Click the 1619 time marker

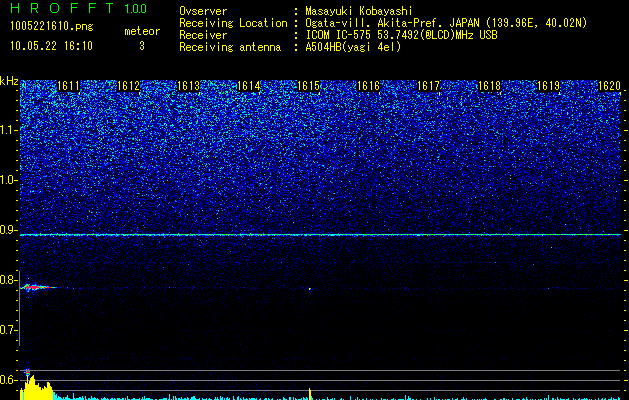point(549,86)
